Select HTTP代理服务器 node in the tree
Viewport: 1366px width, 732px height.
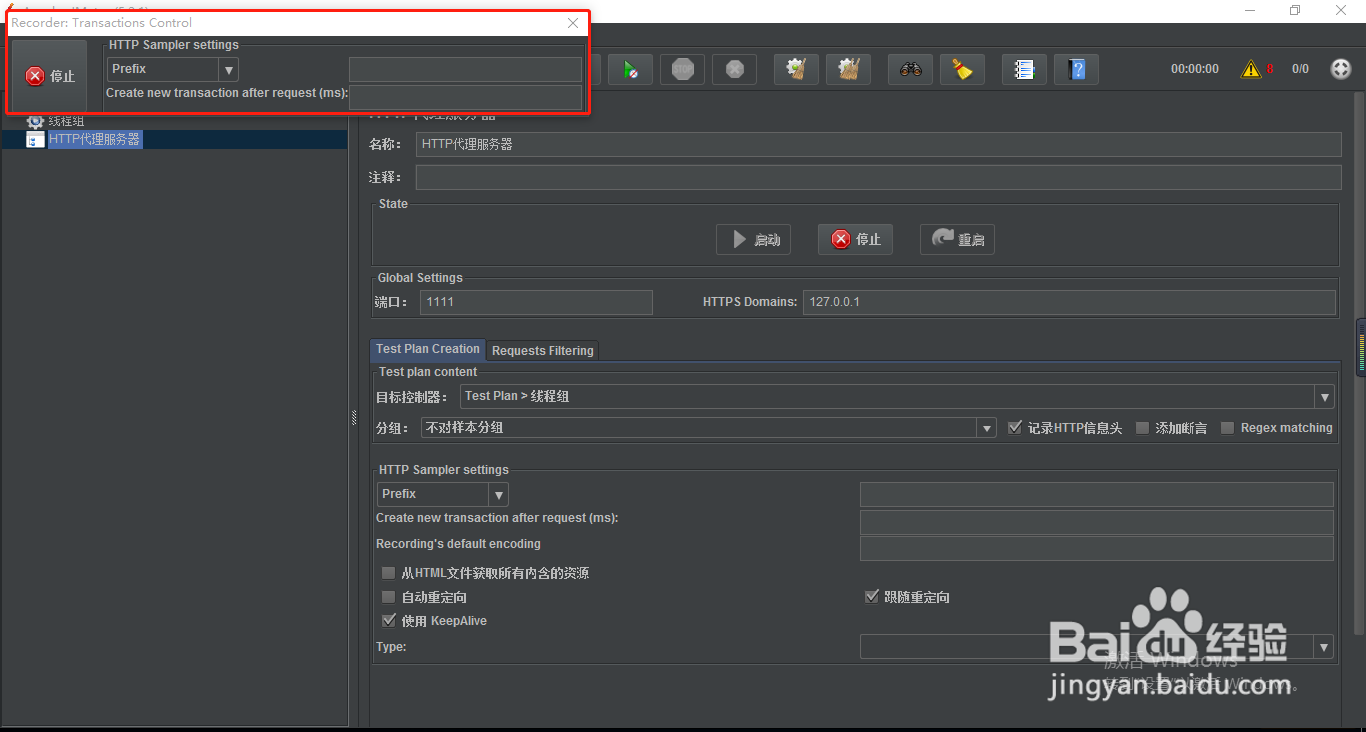(x=95, y=140)
